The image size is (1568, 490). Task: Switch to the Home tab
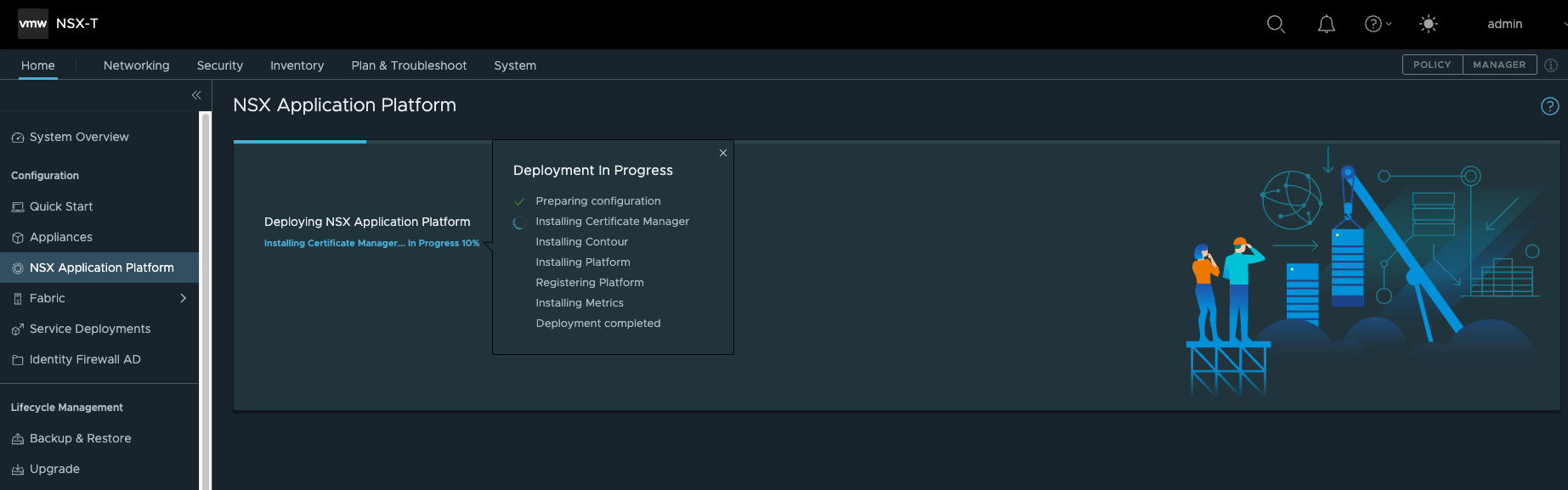tap(38, 65)
